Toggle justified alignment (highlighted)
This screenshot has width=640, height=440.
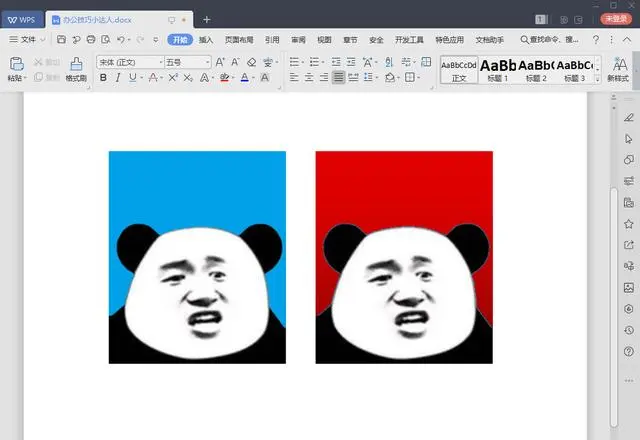coord(338,77)
